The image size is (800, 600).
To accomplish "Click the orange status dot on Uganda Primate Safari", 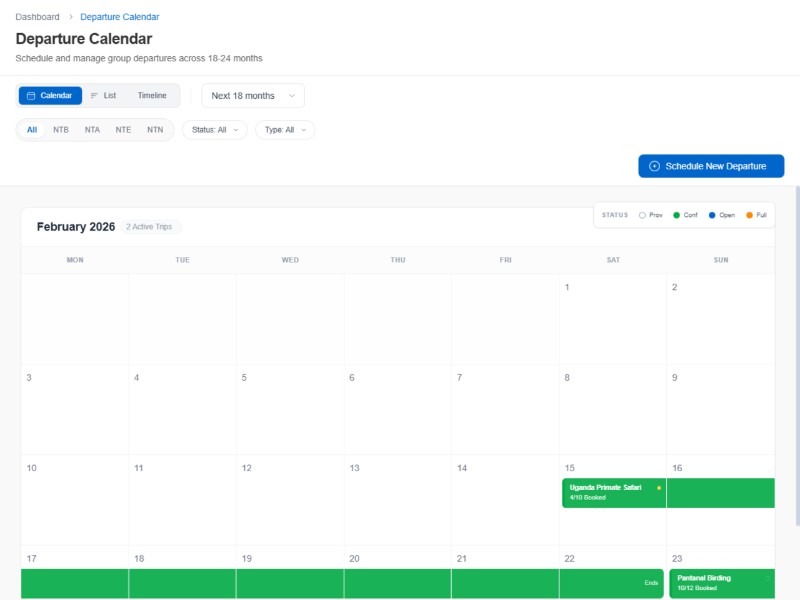I will (659, 488).
